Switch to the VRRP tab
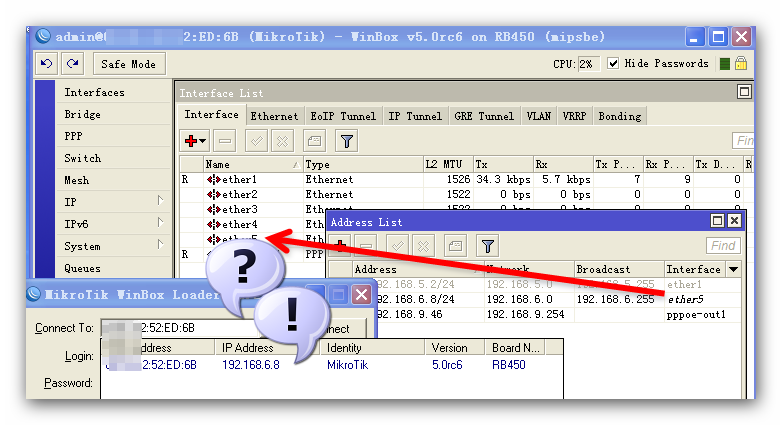Image resolution: width=782 pixels, height=425 pixels. [574, 116]
